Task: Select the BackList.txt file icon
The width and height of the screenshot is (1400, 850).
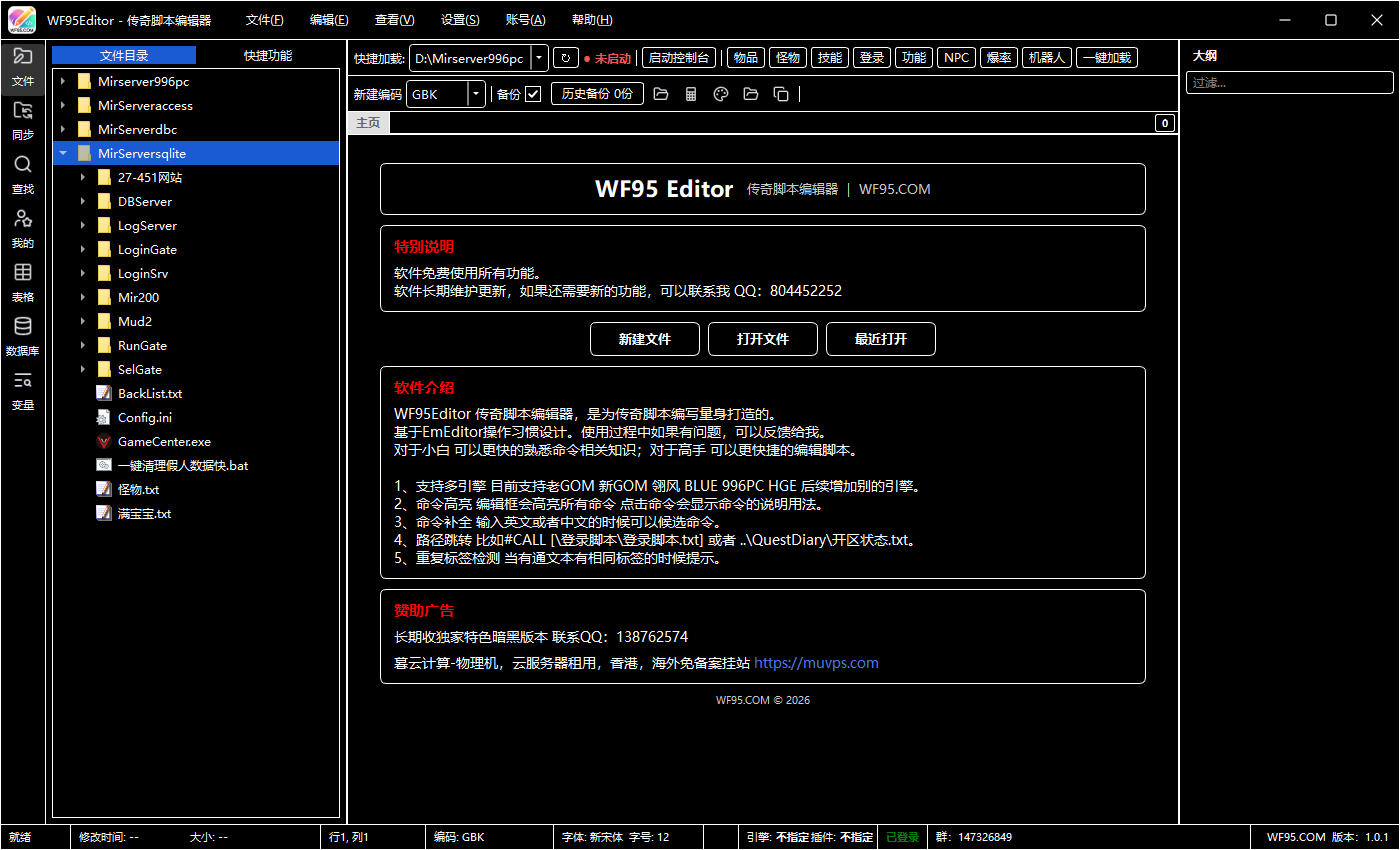Action: pyautogui.click(x=103, y=393)
